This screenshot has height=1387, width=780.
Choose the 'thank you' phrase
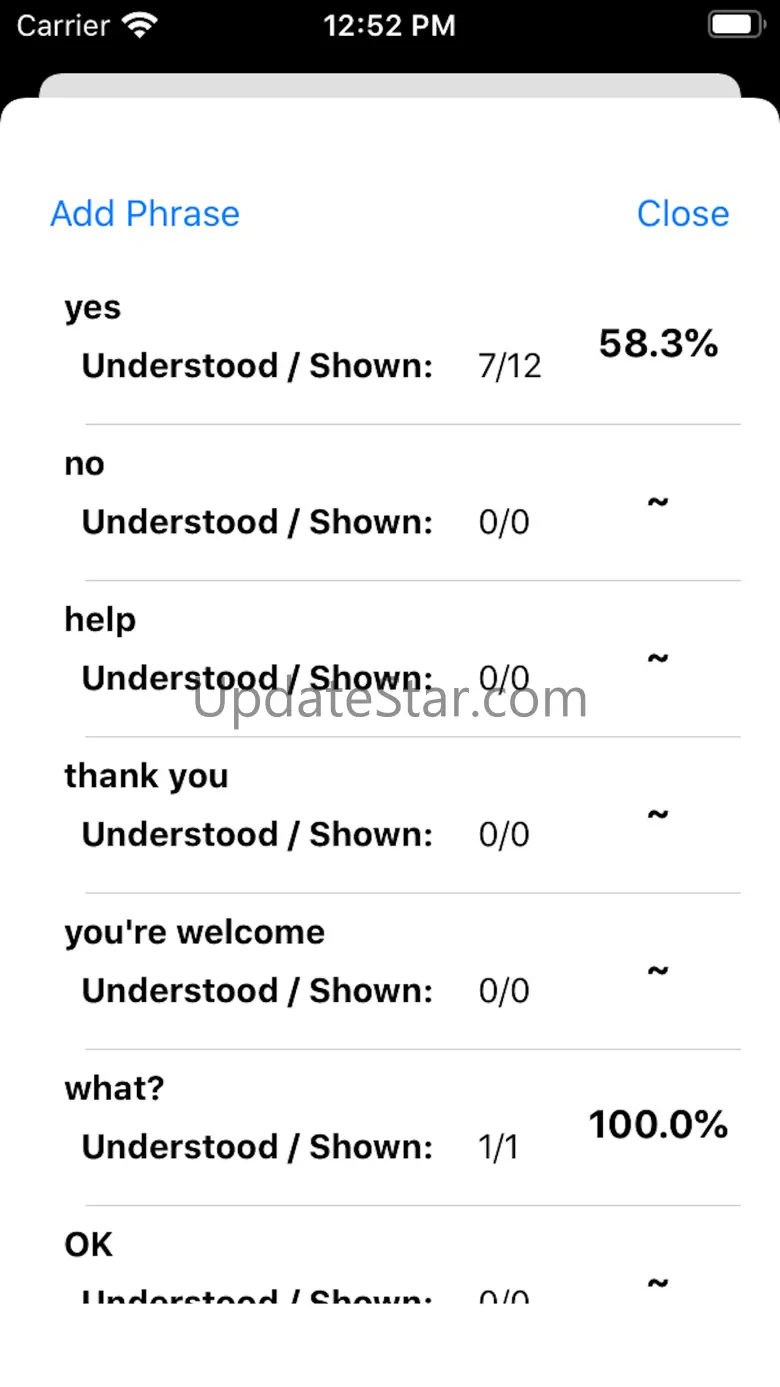pyautogui.click(x=390, y=814)
